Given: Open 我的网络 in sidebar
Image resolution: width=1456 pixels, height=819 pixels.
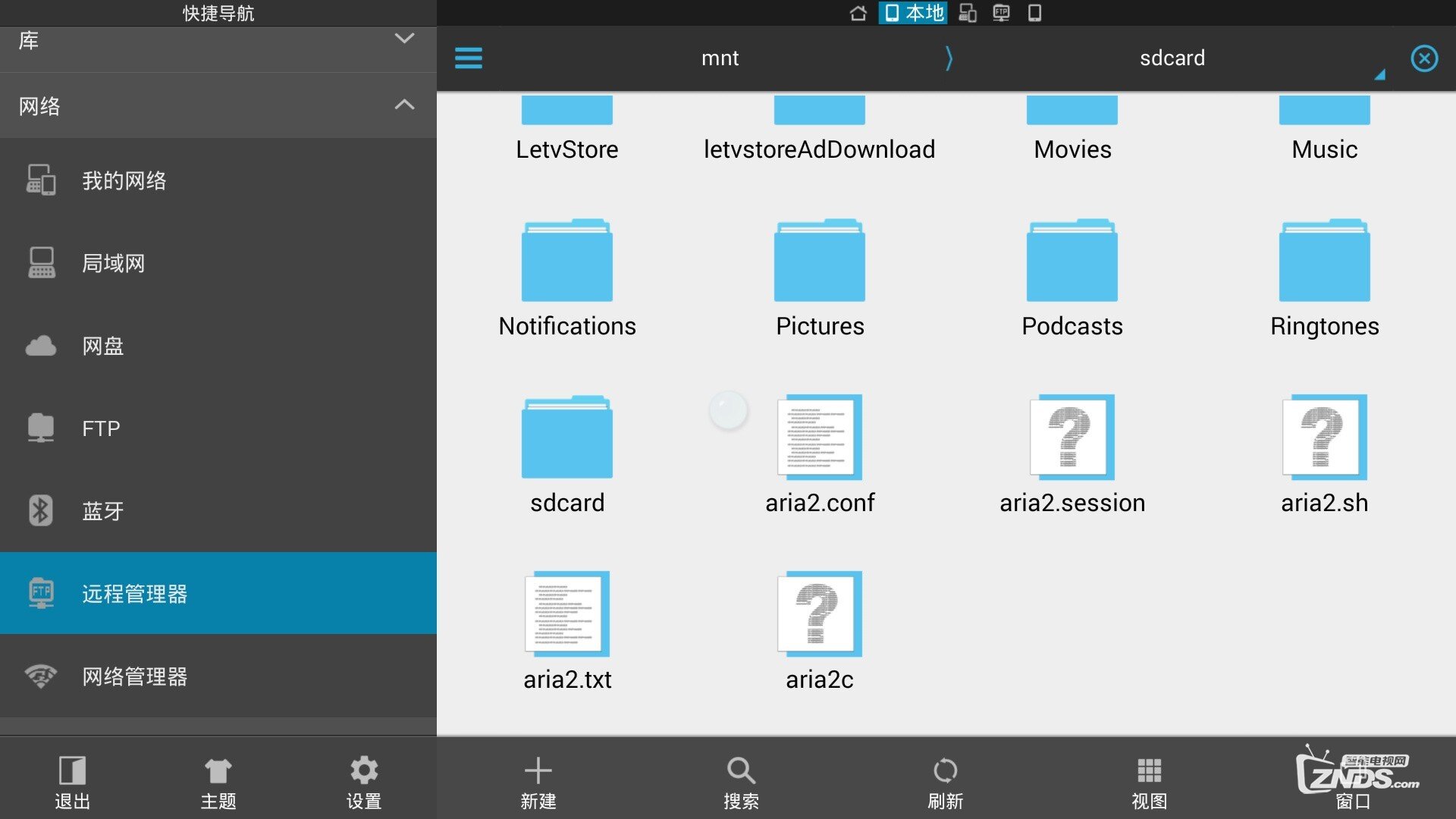Looking at the screenshot, I should 218,180.
